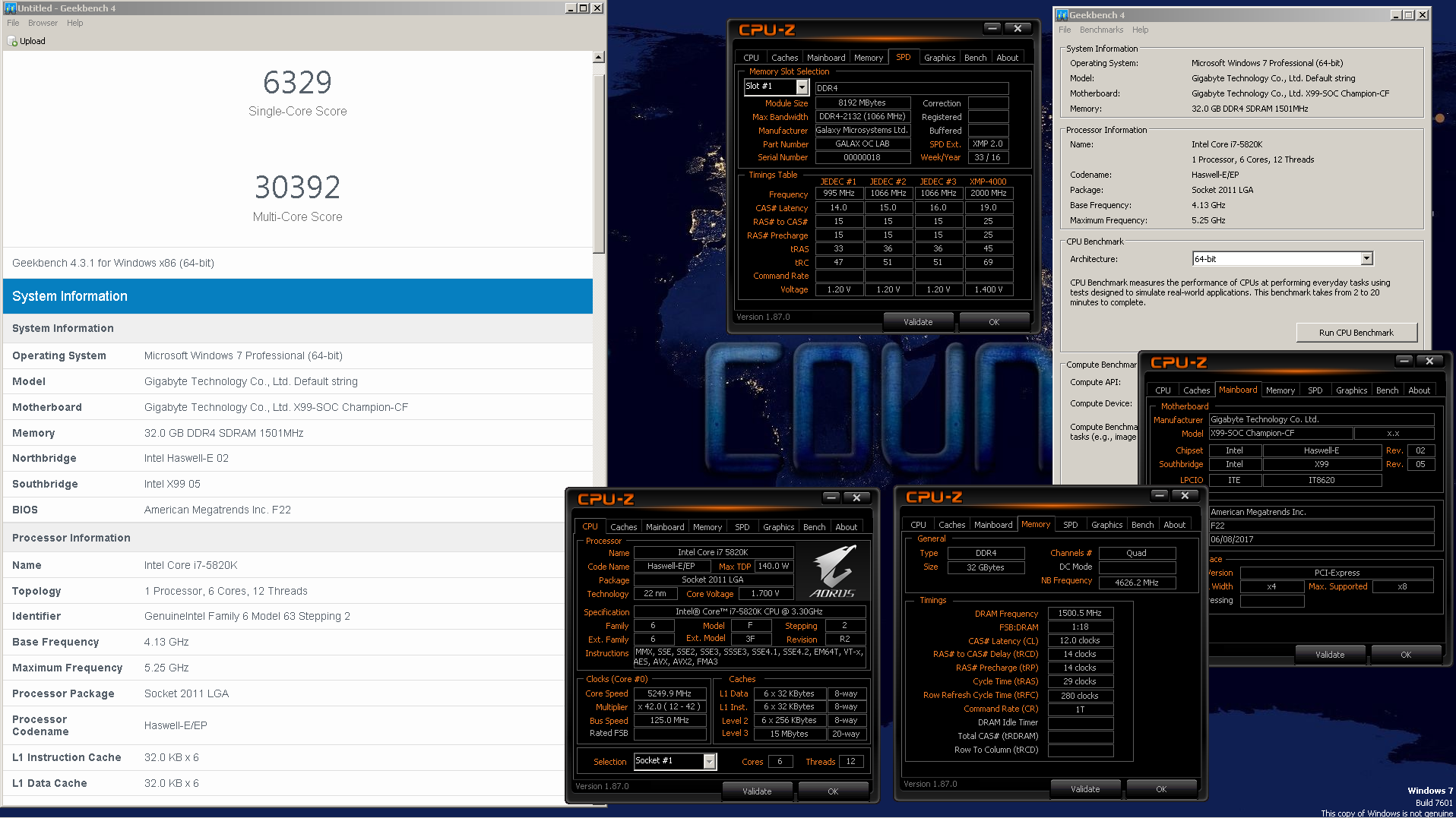Click Run CPU Benchmark button
Viewport: 1456px width, 818px height.
pyautogui.click(x=1356, y=333)
